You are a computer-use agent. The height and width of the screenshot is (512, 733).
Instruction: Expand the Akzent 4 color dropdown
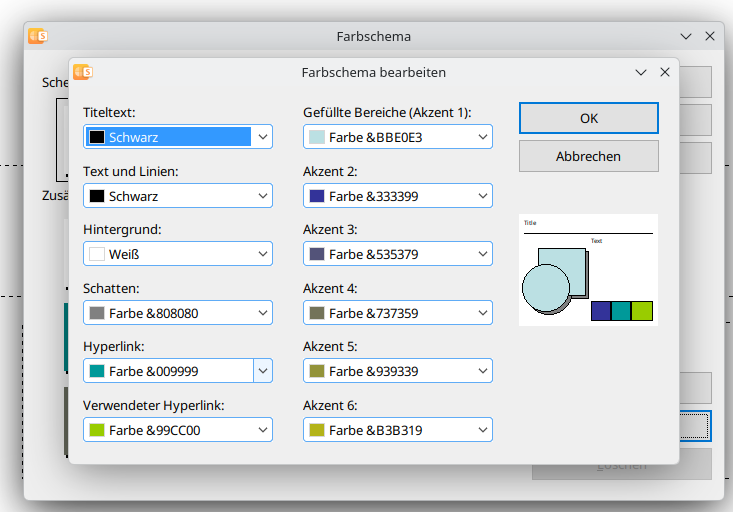pos(483,313)
